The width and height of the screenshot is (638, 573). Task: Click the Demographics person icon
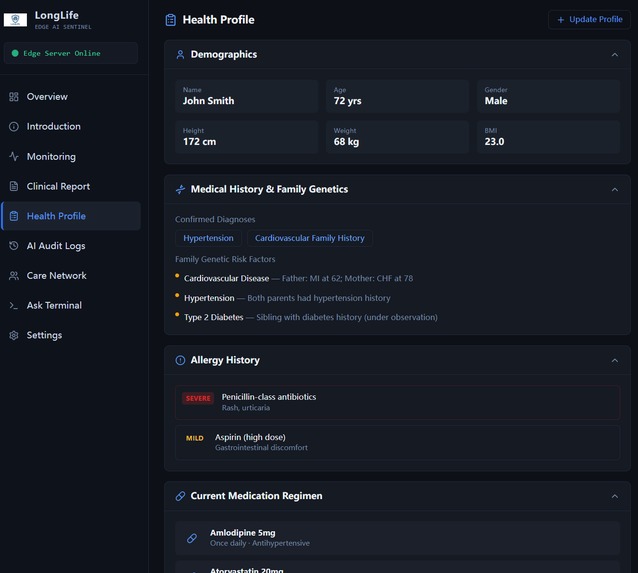click(180, 55)
